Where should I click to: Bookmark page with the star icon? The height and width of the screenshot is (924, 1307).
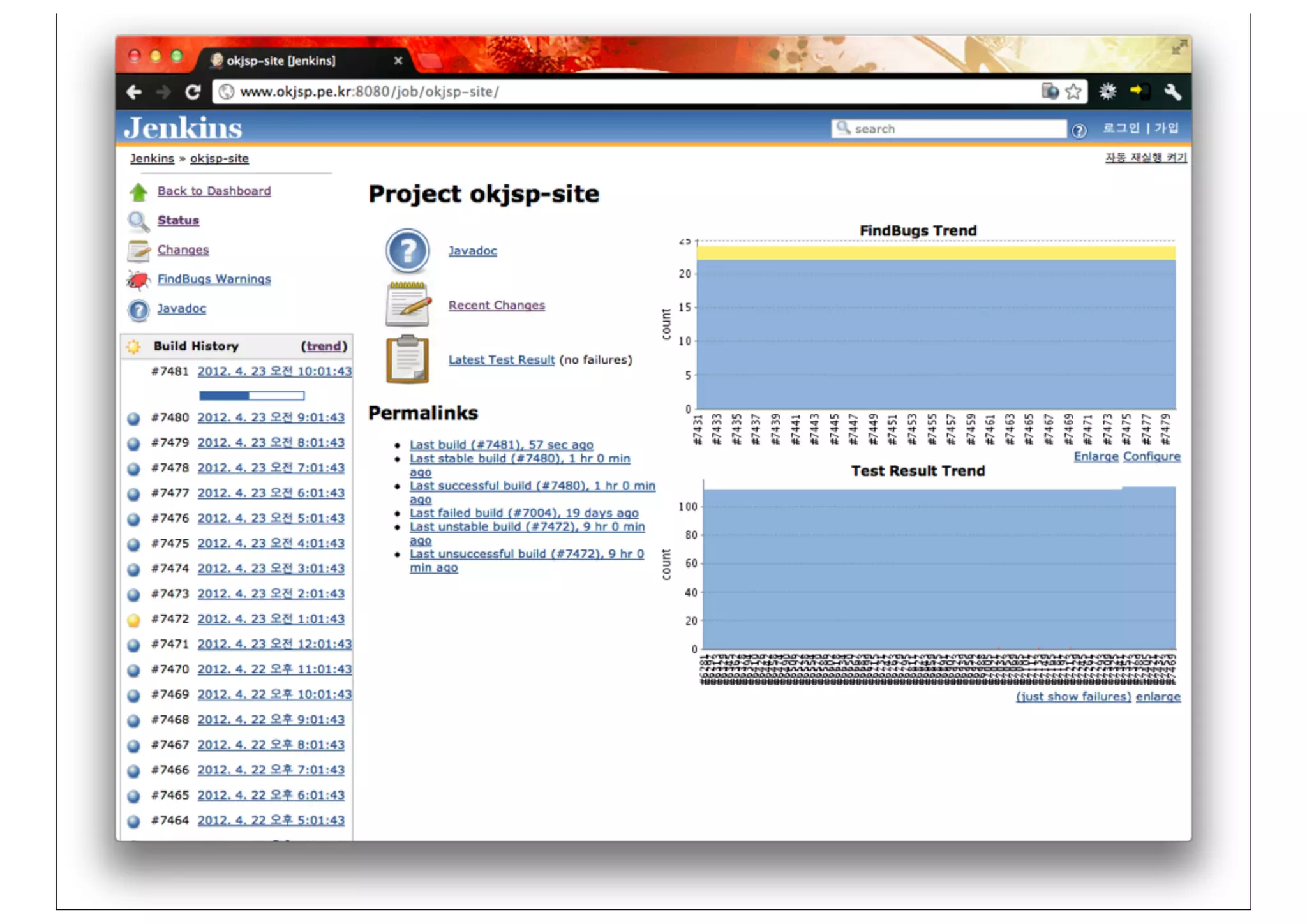pos(1073,92)
